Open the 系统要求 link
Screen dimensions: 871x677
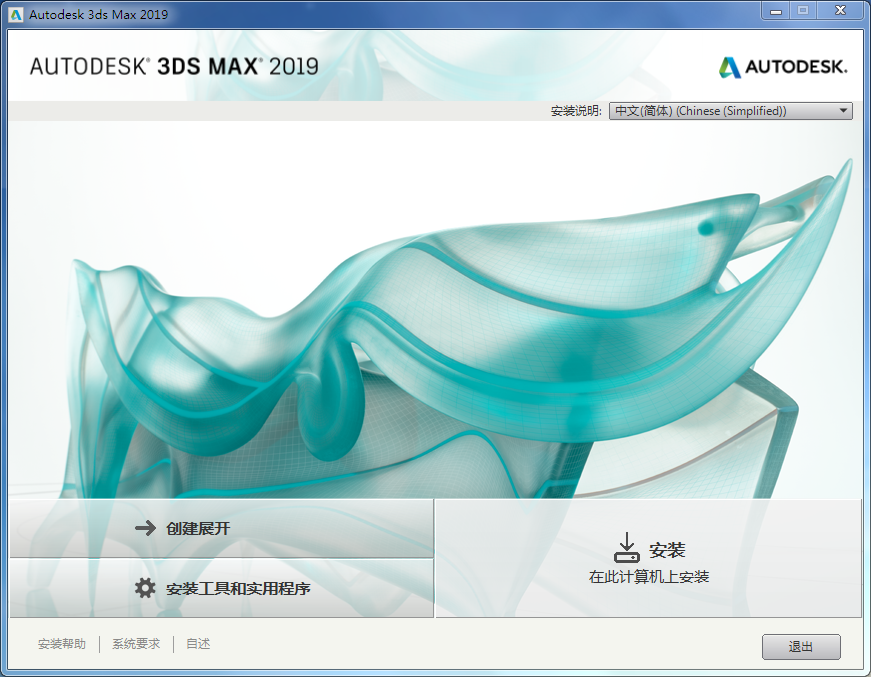136,644
